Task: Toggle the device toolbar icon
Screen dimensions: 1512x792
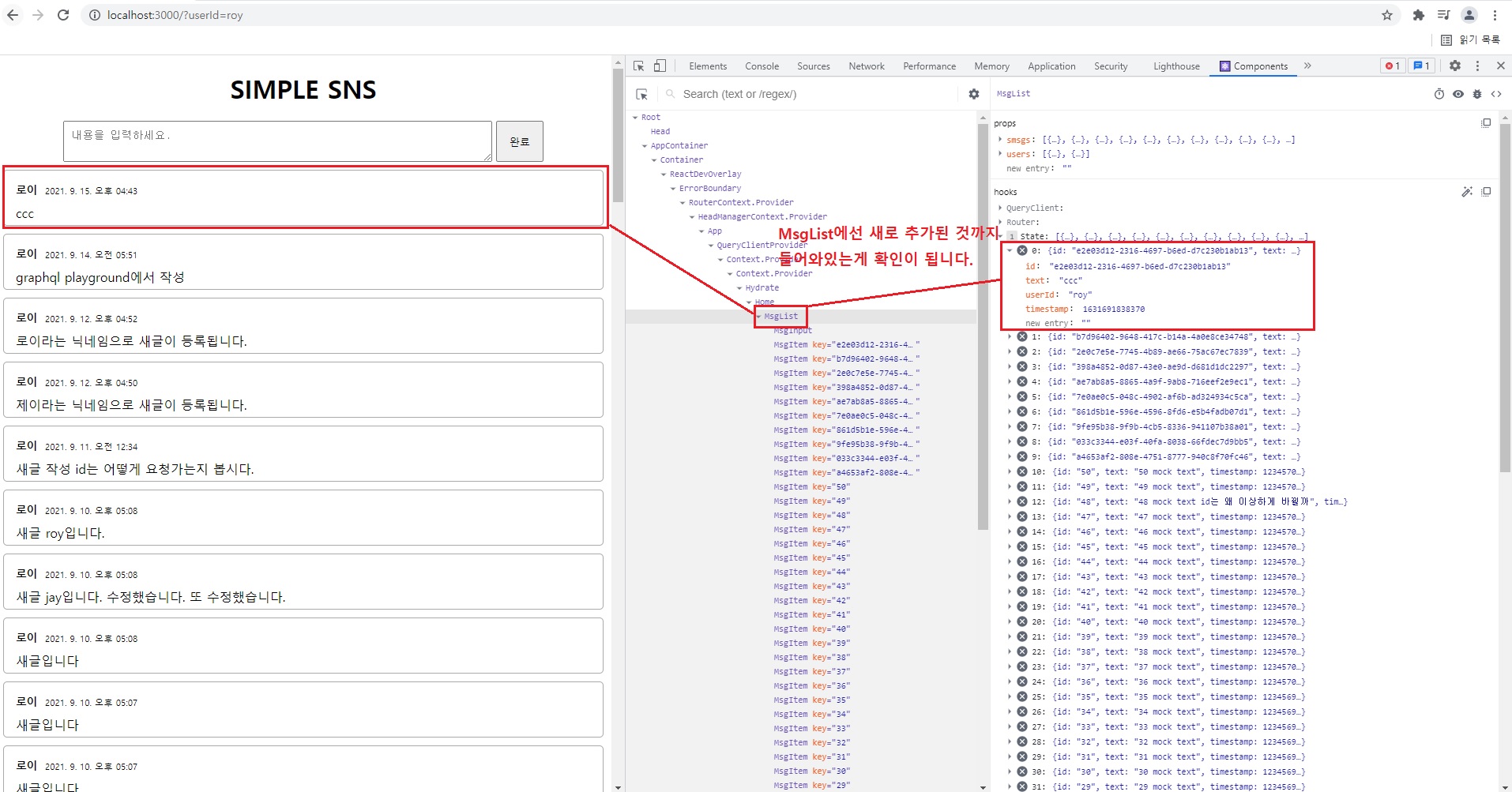Action: tap(660, 66)
